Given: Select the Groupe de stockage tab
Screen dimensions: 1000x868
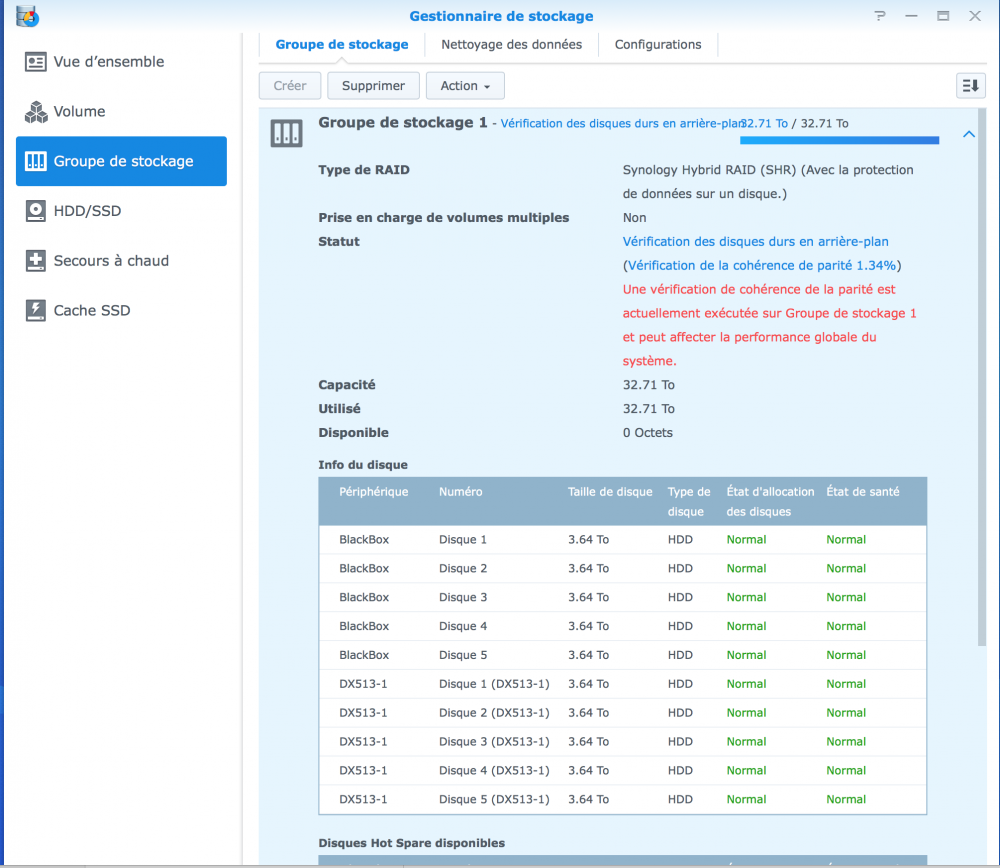Looking at the screenshot, I should pos(342,45).
